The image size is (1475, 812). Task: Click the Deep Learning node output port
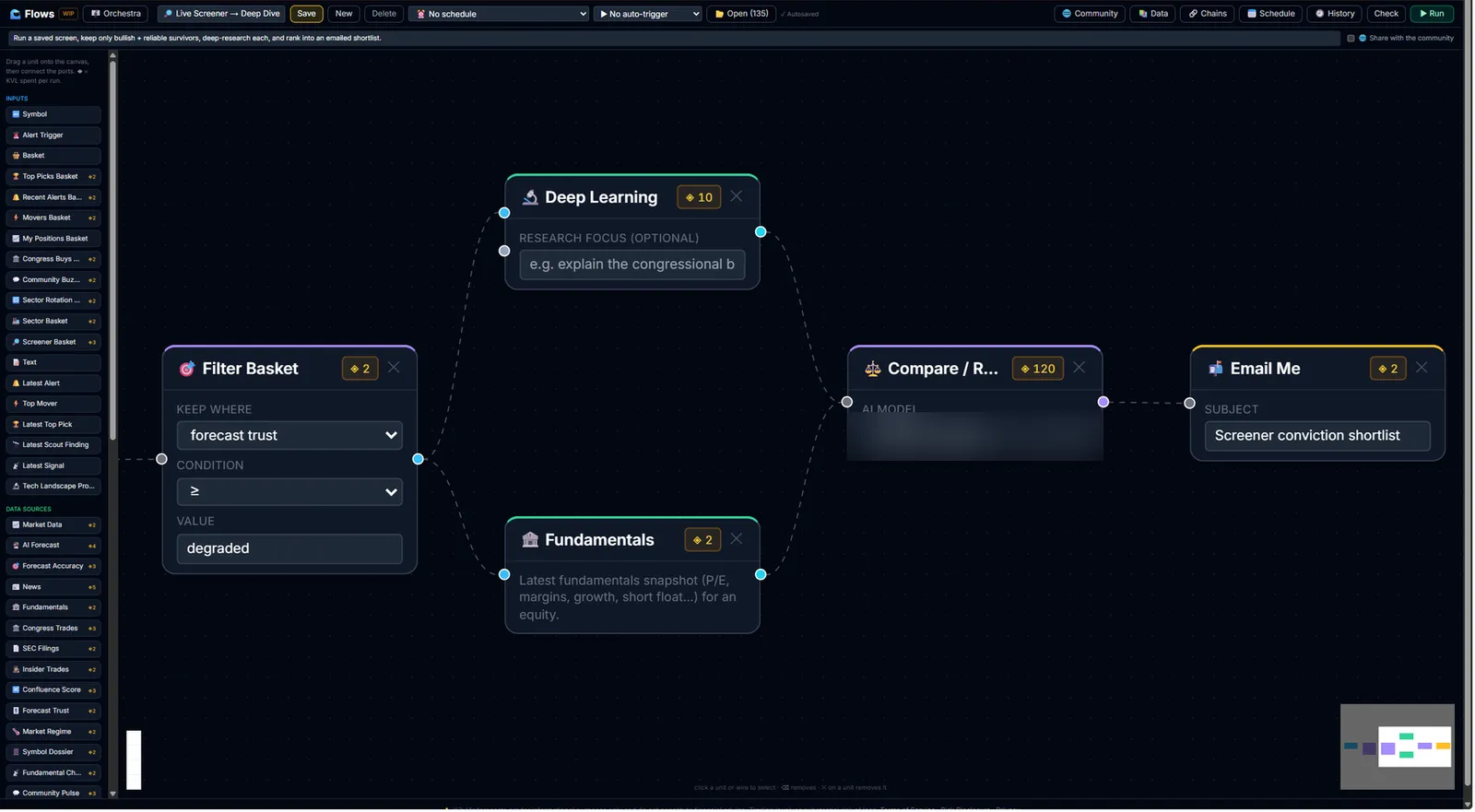[x=761, y=232]
